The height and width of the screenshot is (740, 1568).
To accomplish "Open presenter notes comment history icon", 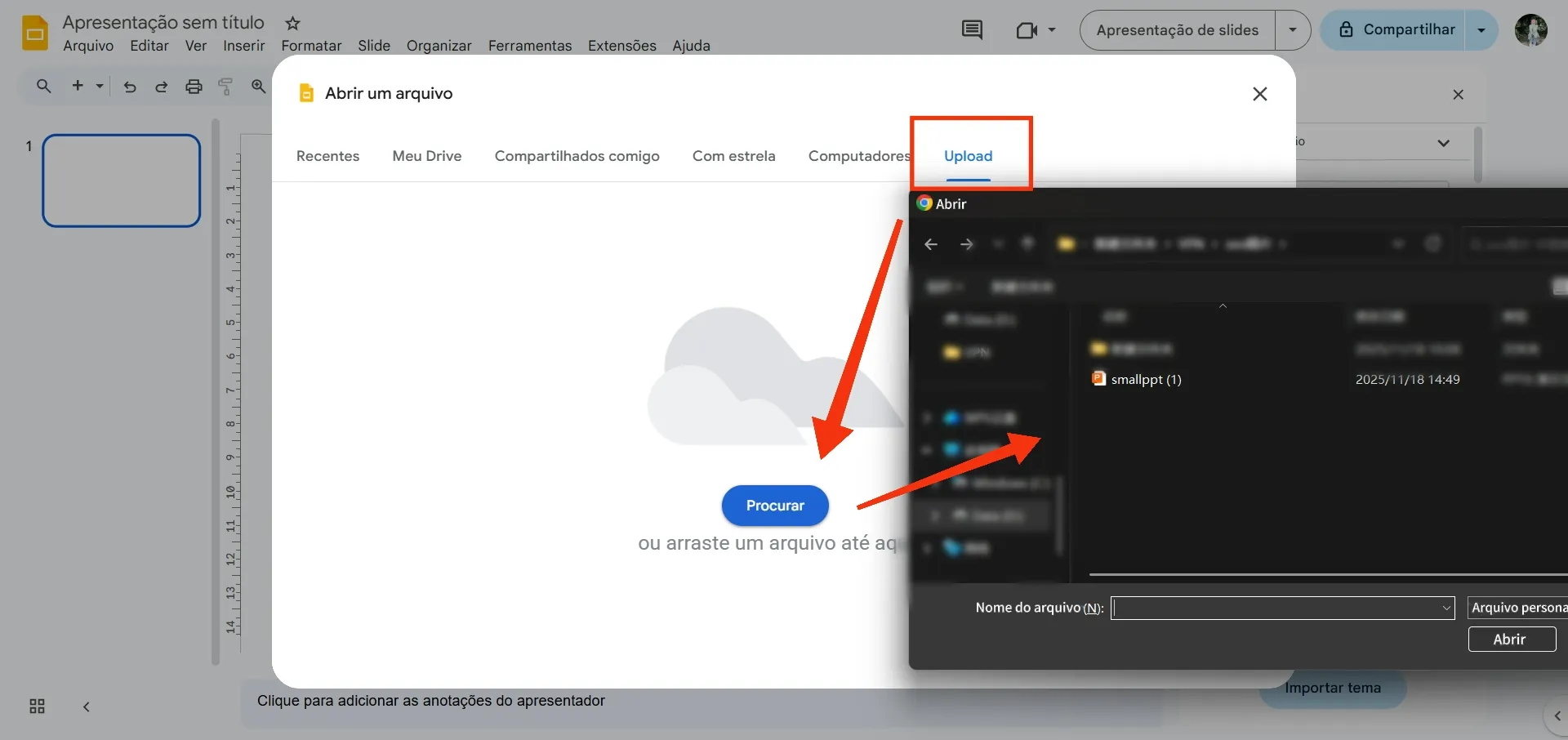I will point(972,29).
